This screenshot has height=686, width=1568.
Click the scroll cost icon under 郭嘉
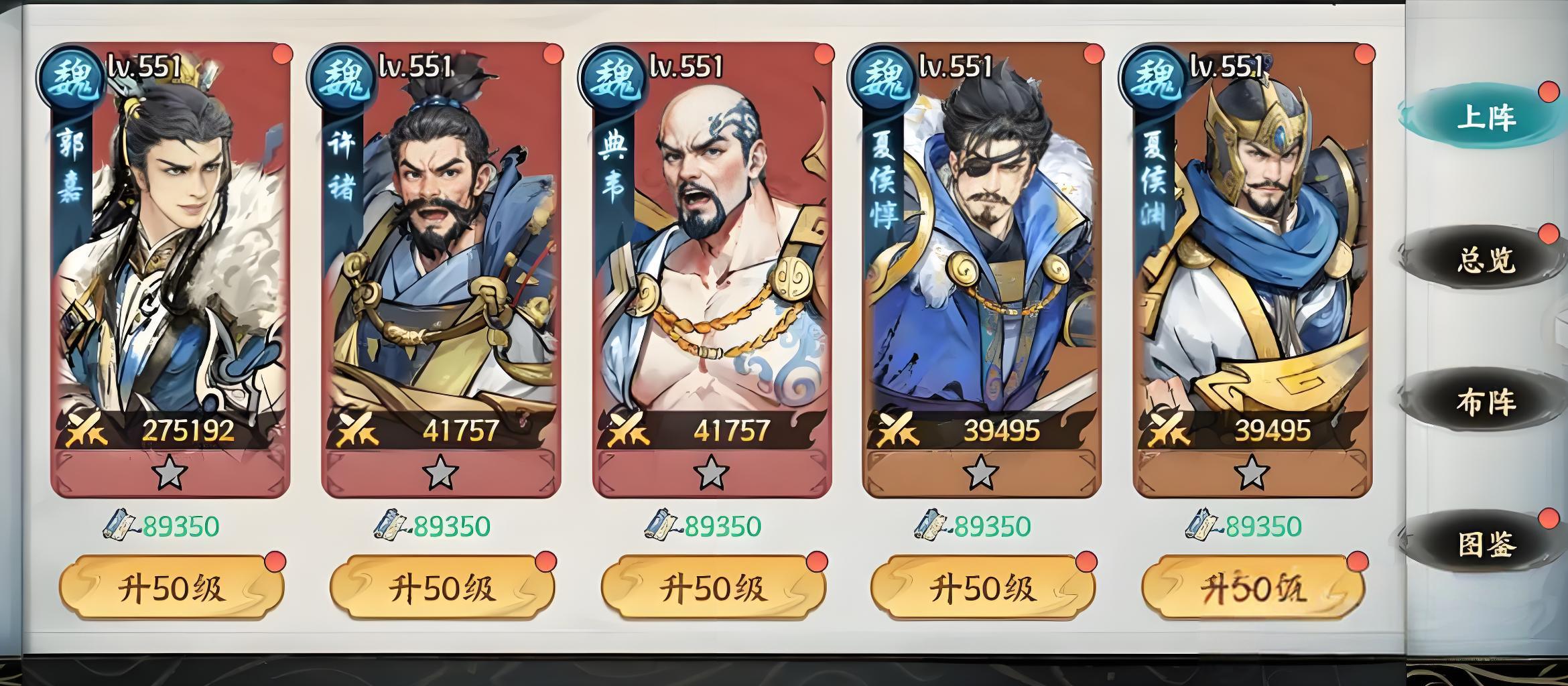tap(120, 526)
